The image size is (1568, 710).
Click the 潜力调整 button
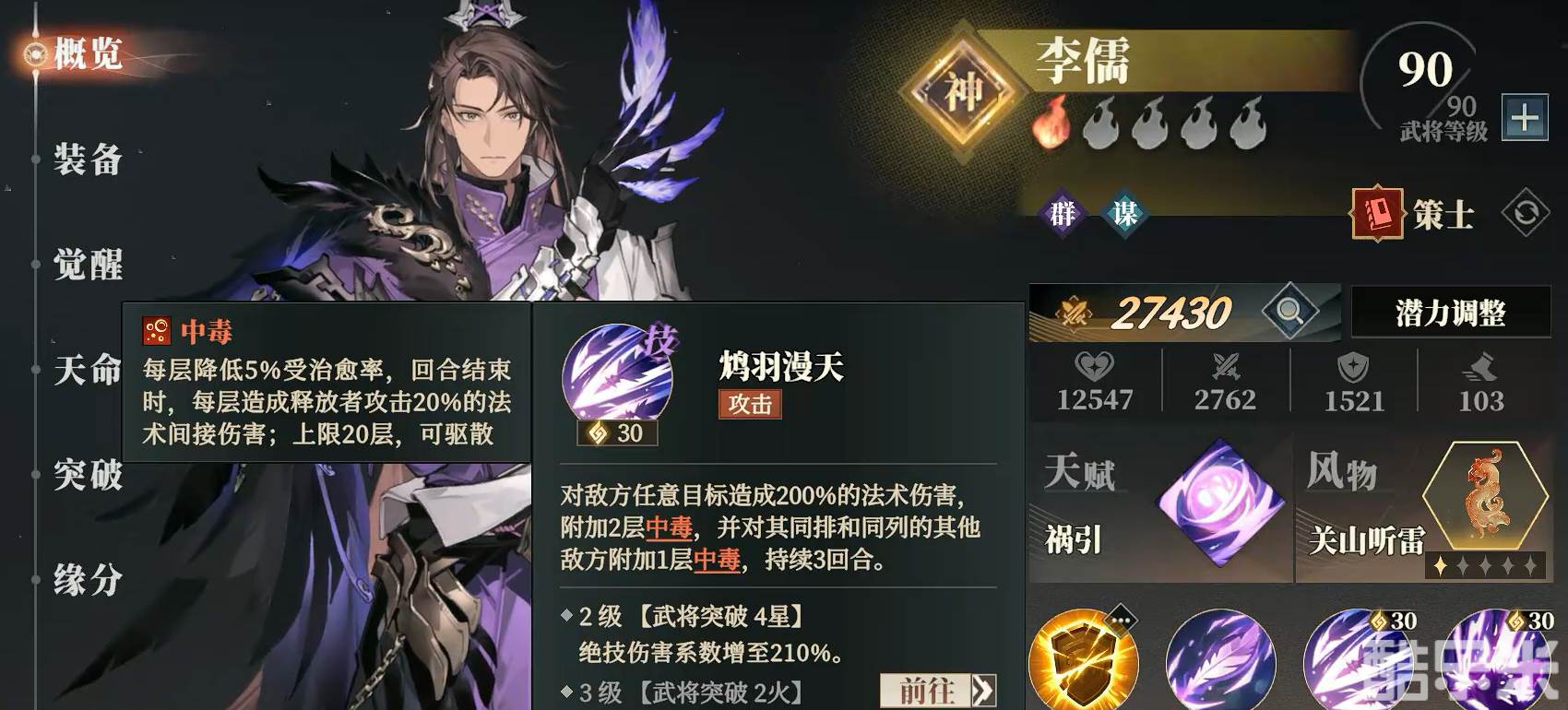pyautogui.click(x=1450, y=313)
